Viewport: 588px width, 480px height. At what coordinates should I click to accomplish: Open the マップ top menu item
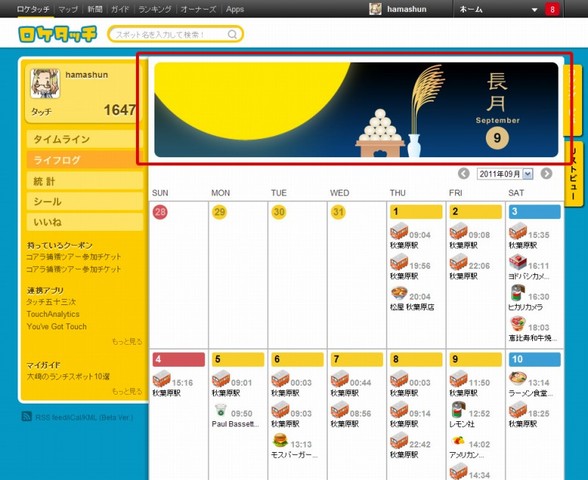tap(68, 9)
